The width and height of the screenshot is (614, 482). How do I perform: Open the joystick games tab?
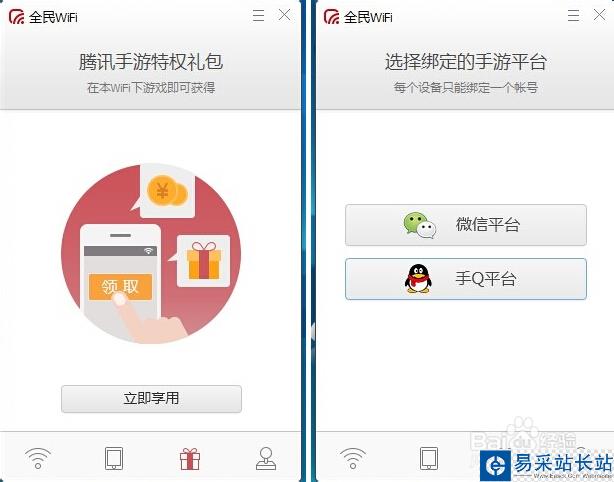pos(266,459)
